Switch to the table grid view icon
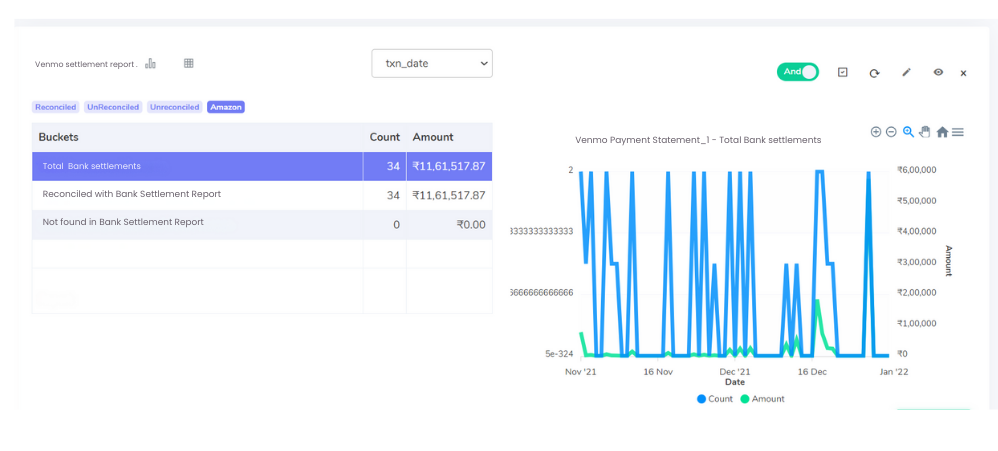The width and height of the screenshot is (998, 451). (188, 63)
